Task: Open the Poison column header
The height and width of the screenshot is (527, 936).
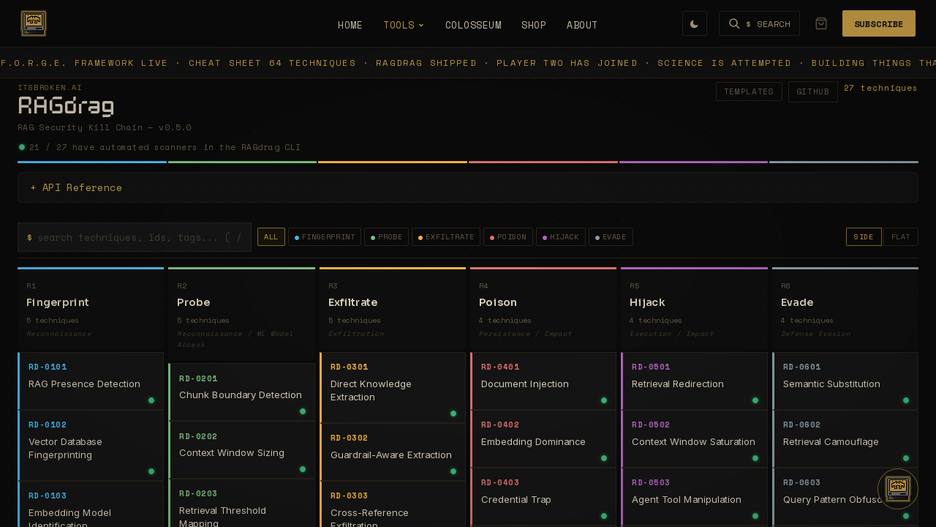Action: pyautogui.click(x=543, y=309)
